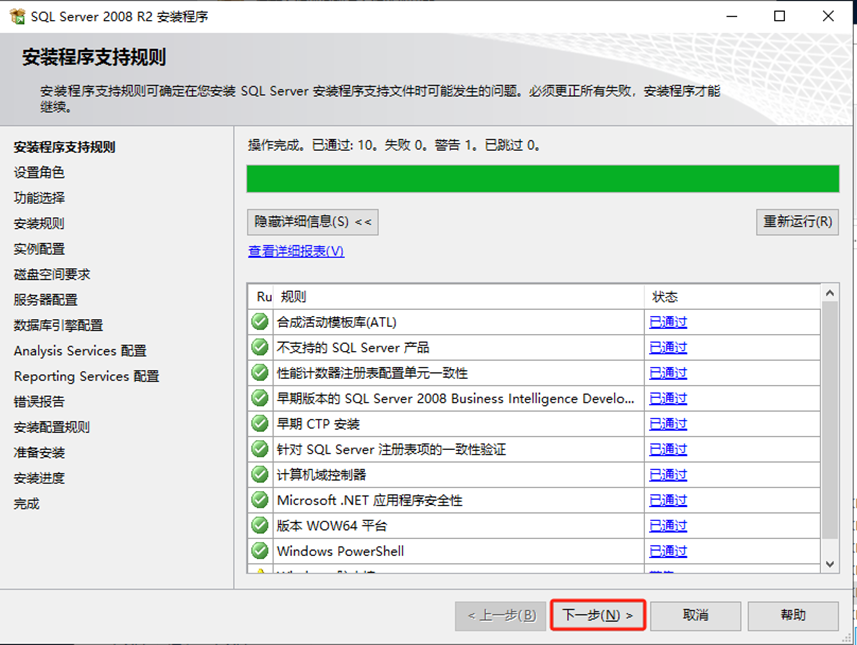This screenshot has height=645, width=857.
Task: Click the rules list scroll down arrow
Action: pyautogui.click(x=830, y=564)
